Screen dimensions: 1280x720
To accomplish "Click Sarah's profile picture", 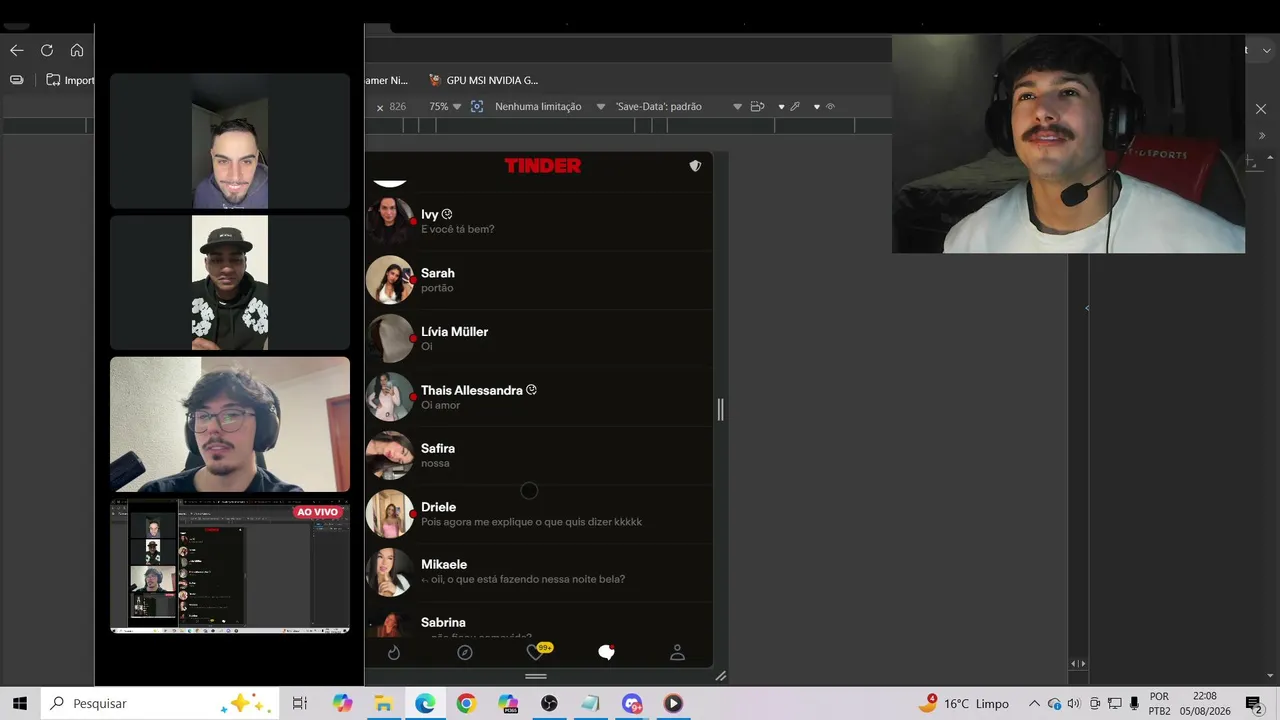I will (390, 280).
